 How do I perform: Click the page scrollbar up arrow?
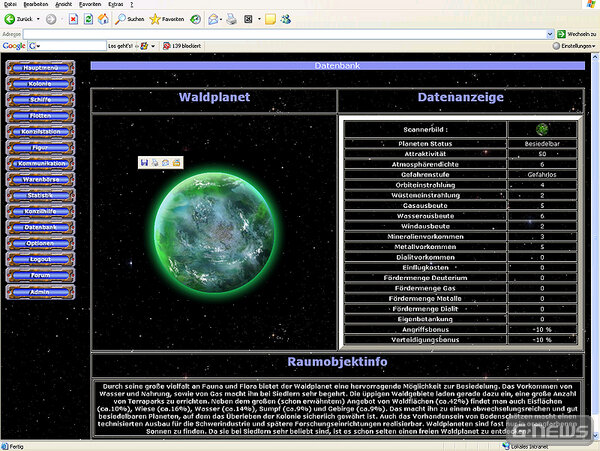[595, 57]
